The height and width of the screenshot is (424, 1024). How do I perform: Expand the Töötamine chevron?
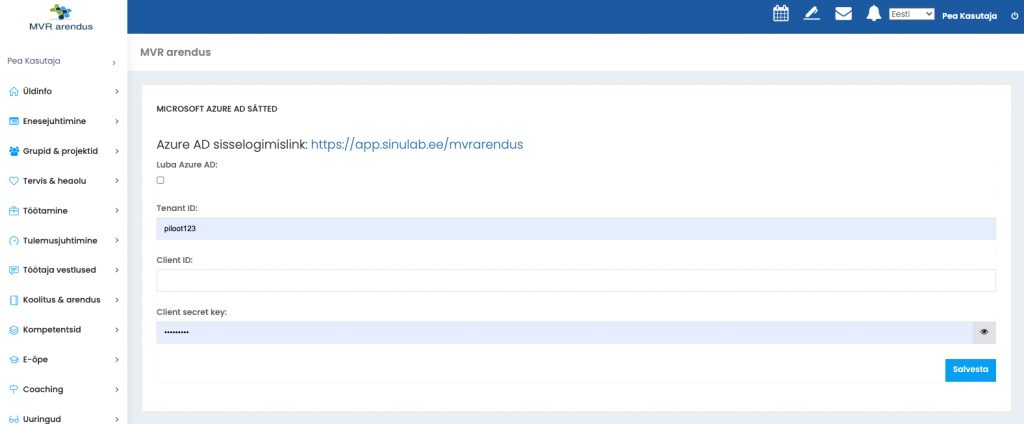[x=117, y=211]
